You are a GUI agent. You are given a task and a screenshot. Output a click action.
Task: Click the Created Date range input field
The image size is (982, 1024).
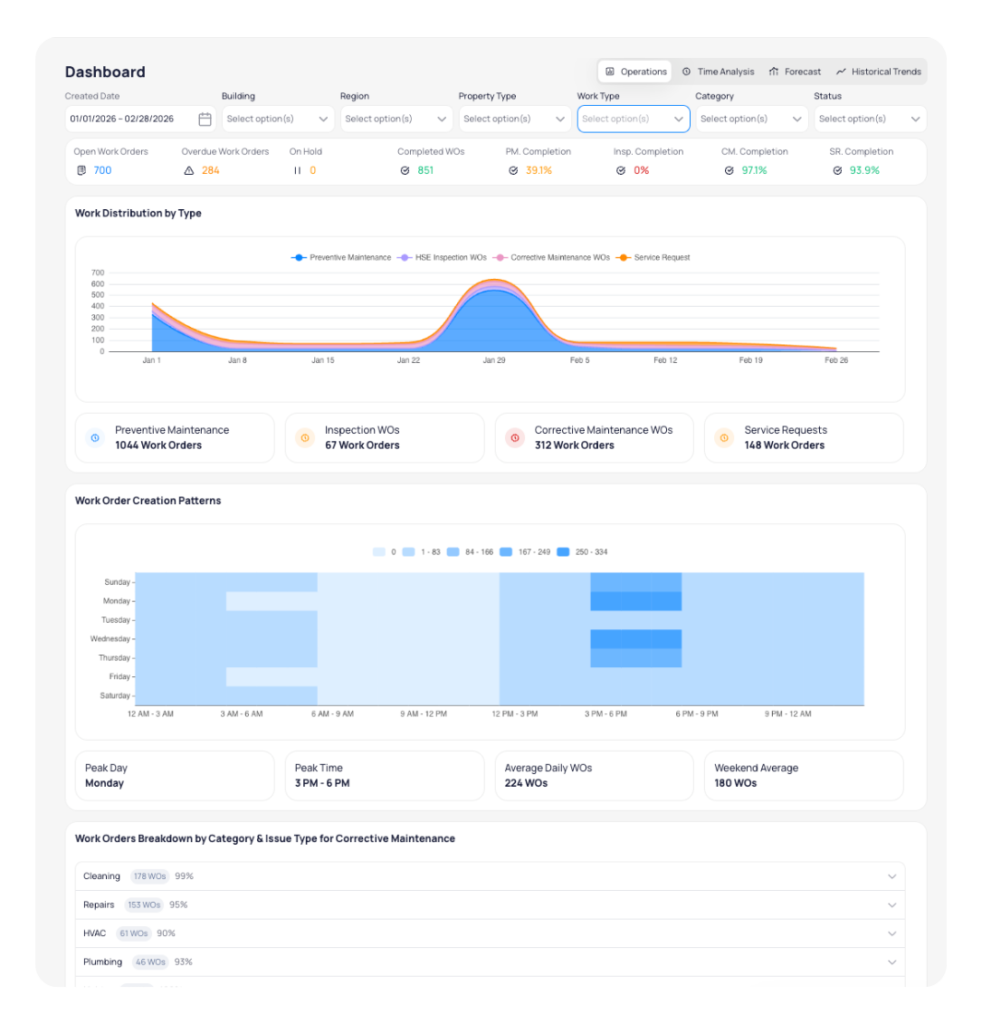click(x=130, y=119)
